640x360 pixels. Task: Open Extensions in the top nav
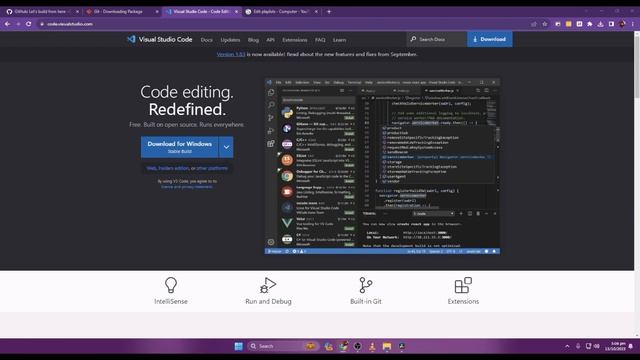pyautogui.click(x=295, y=40)
